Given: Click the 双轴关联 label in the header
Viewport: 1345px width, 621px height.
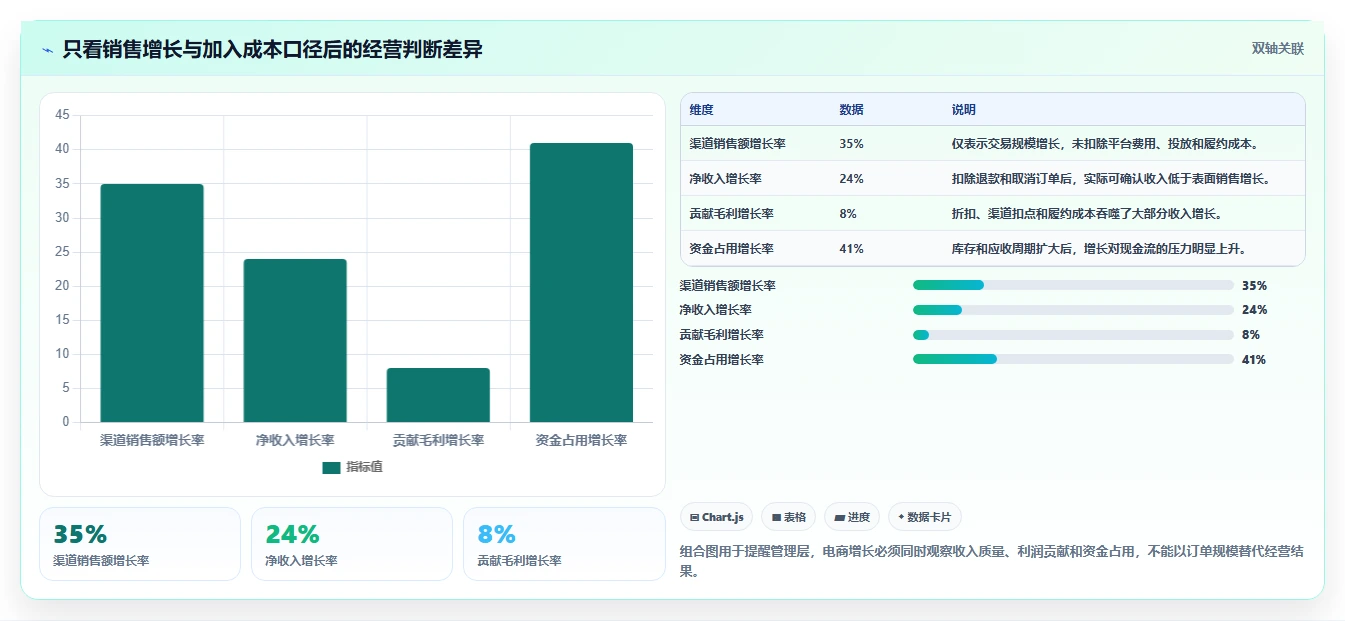Looking at the screenshot, I should tap(1278, 48).
